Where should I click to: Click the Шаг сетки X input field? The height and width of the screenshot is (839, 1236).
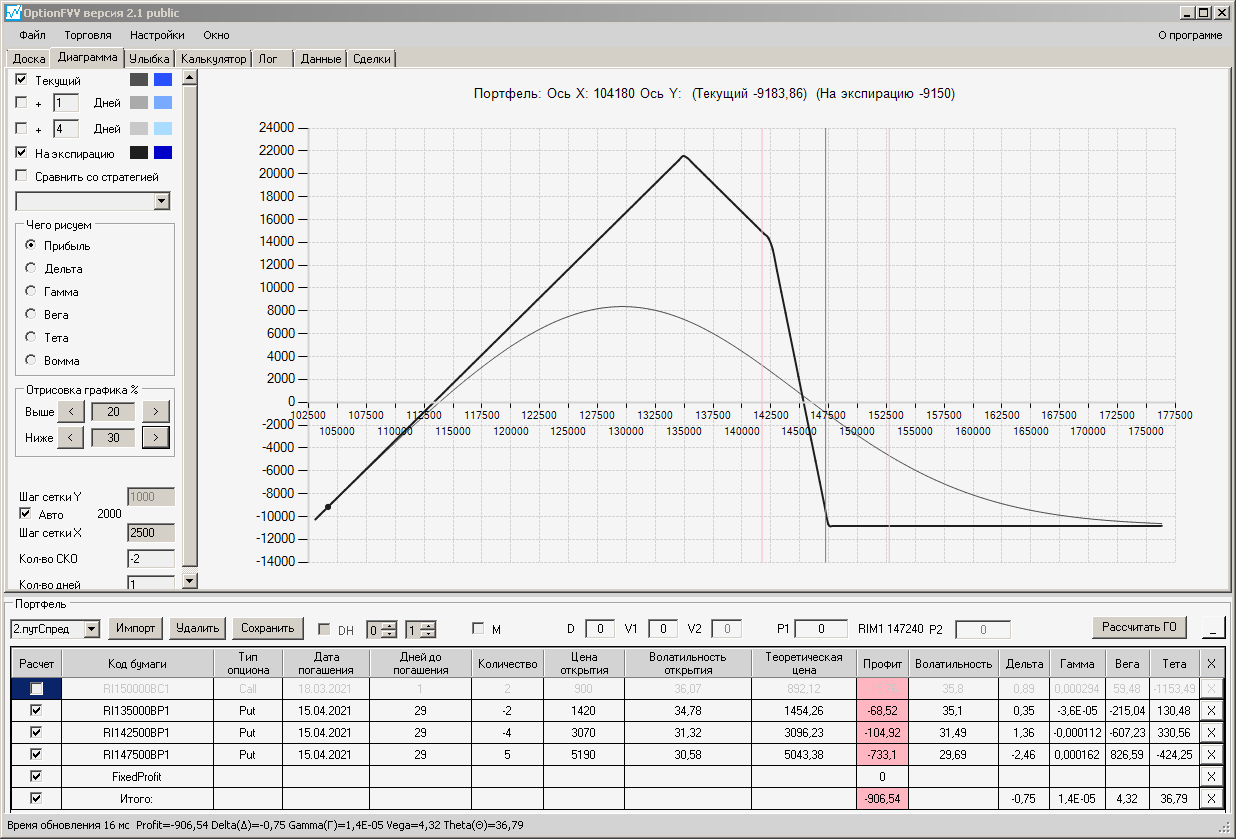click(150, 533)
